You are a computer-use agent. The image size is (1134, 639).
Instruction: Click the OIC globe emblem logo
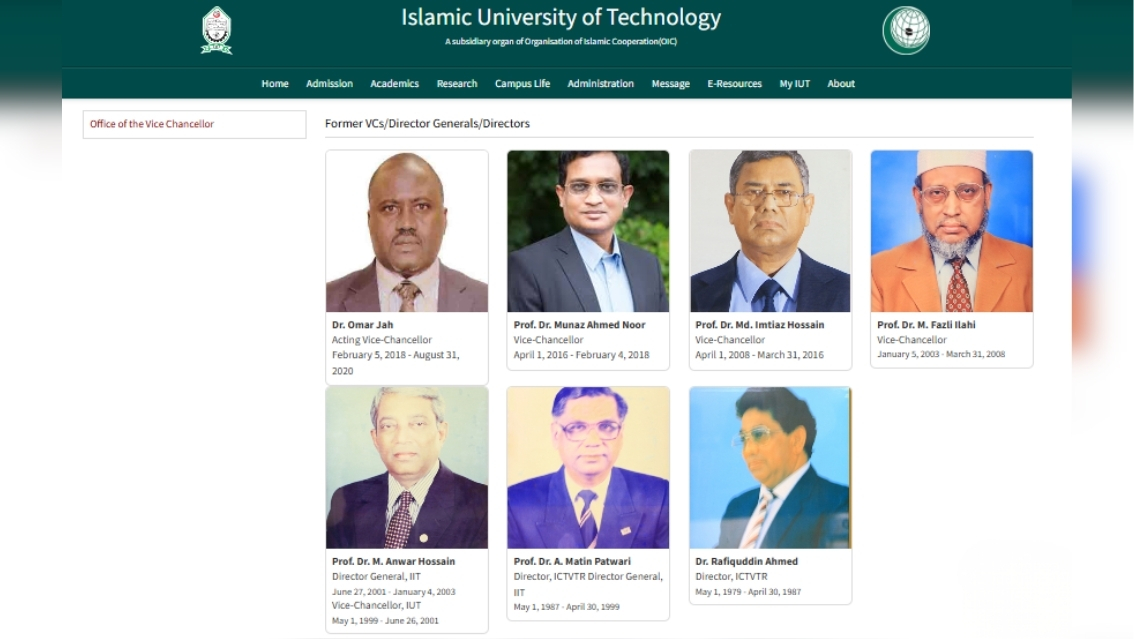point(906,30)
